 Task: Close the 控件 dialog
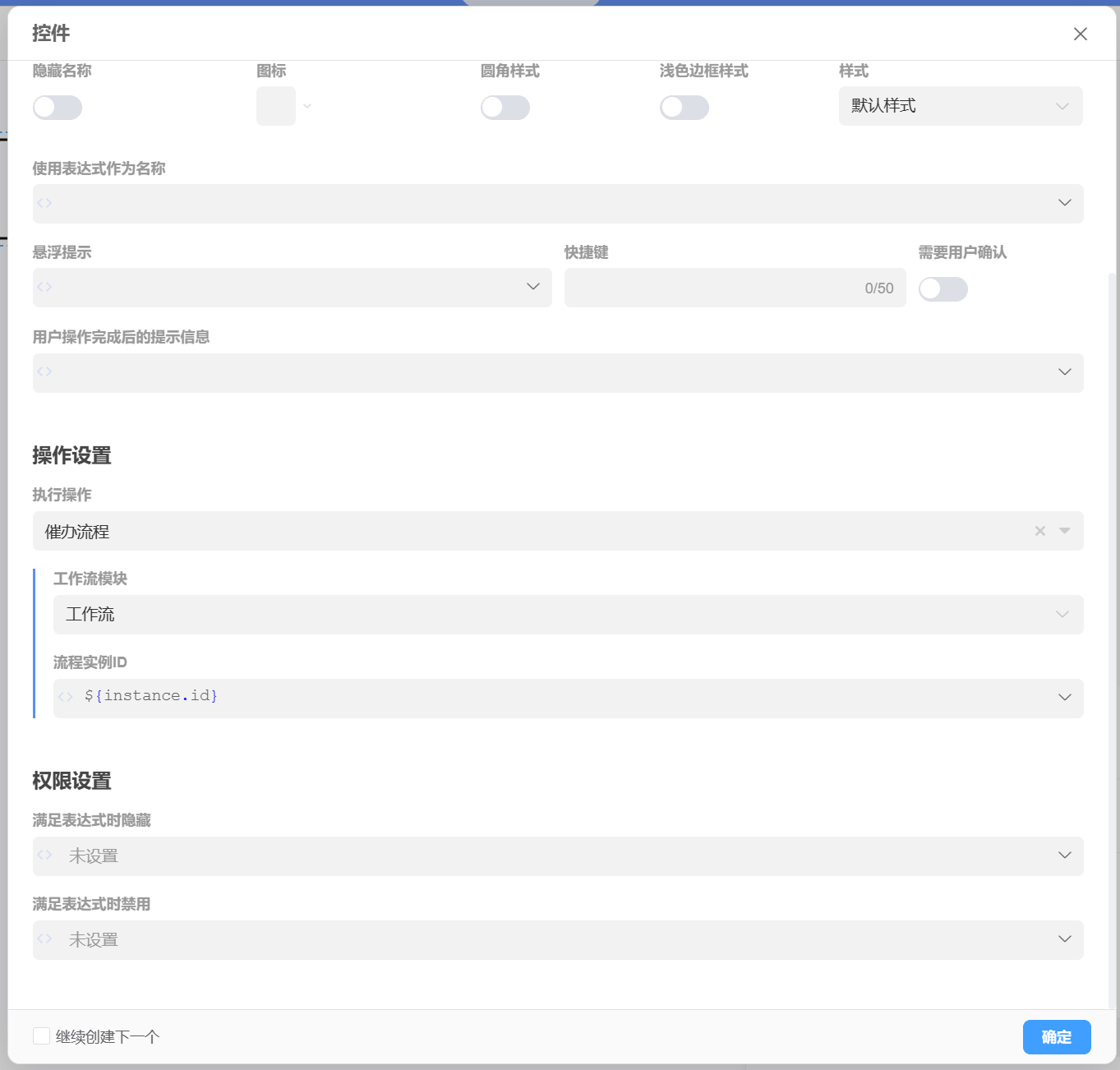(1081, 34)
